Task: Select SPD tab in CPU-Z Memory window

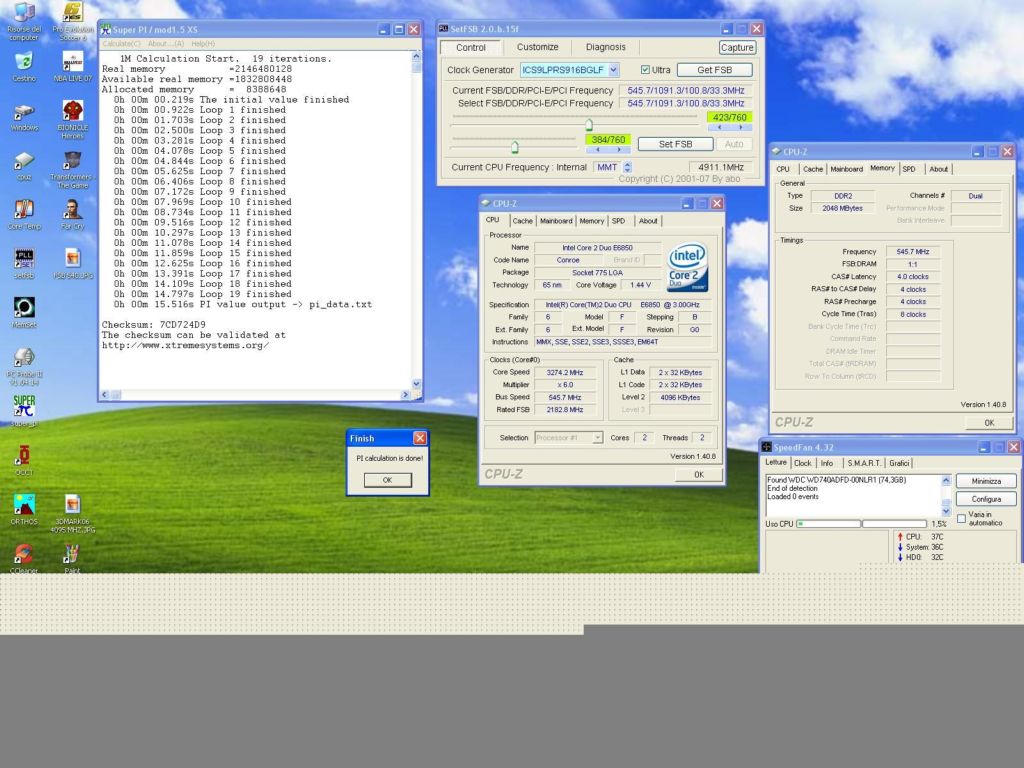Action: pos(908,168)
